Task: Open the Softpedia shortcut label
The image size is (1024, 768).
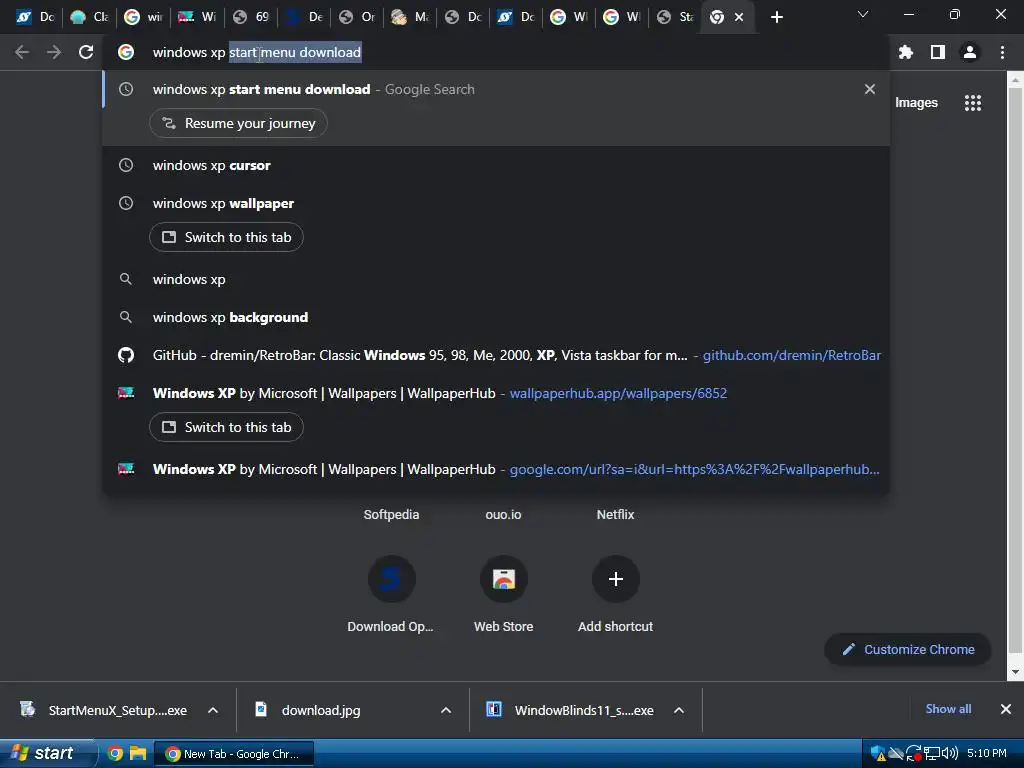Action: point(391,515)
